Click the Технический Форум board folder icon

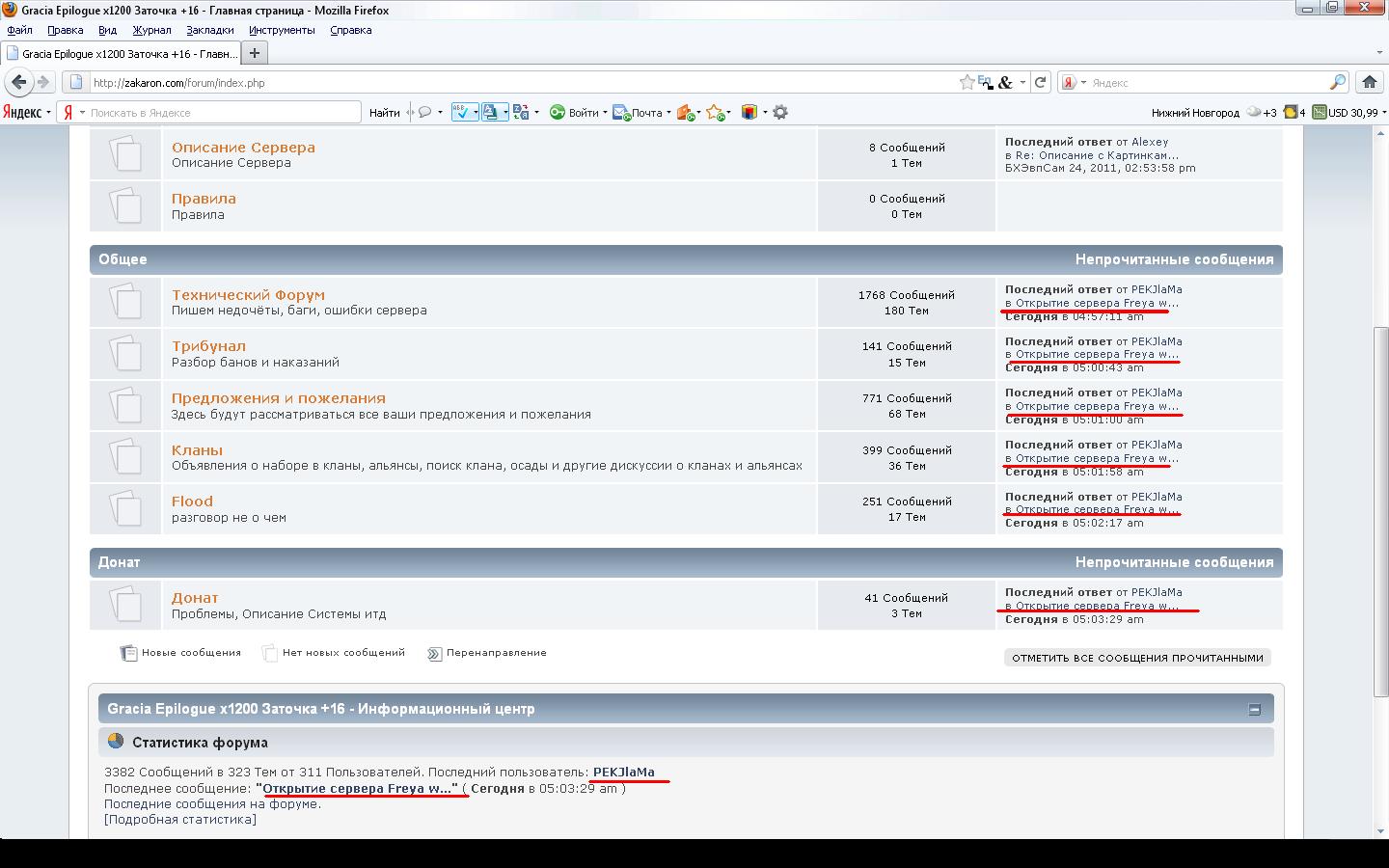tap(125, 302)
